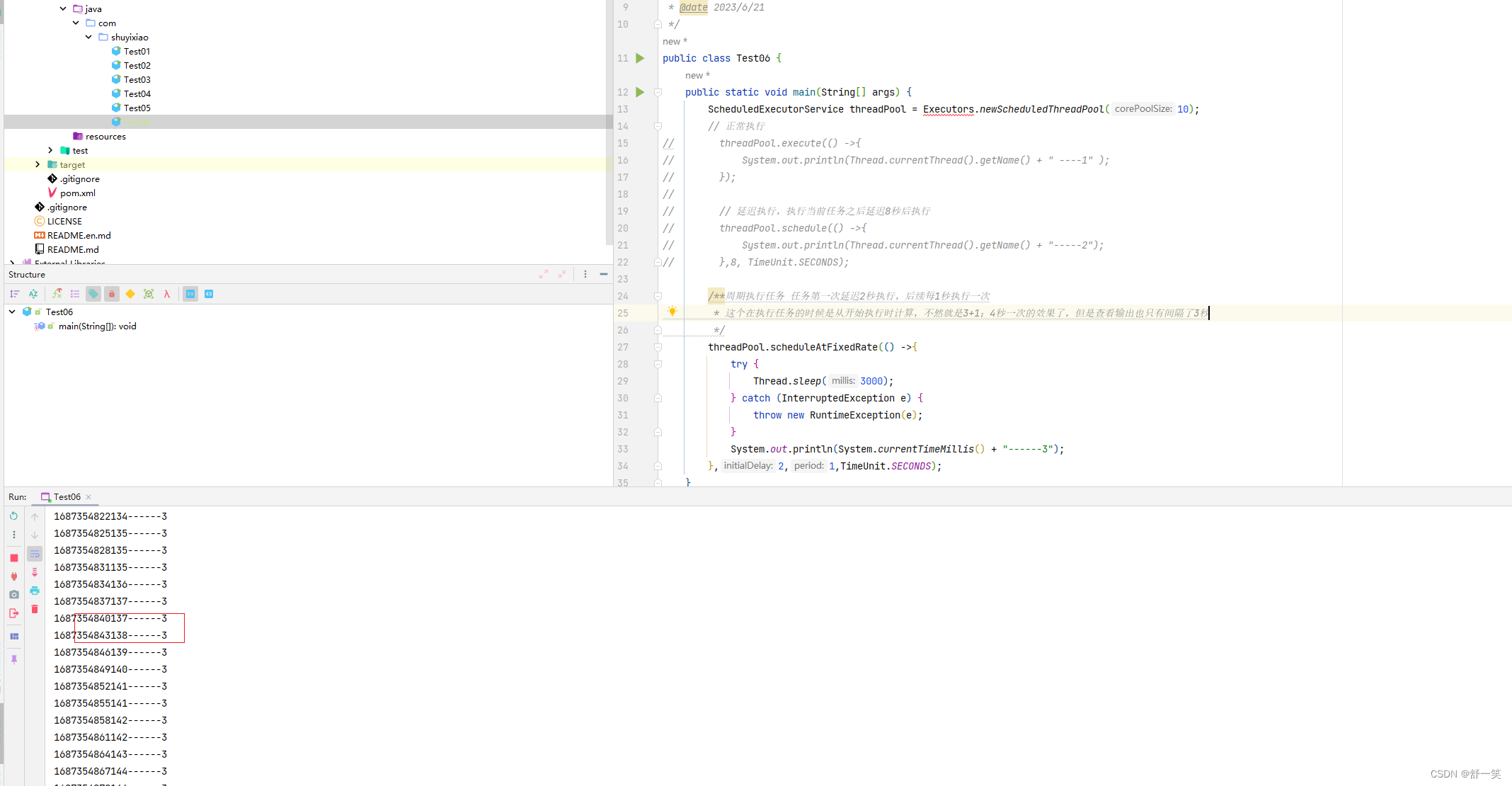Collapse the com package
This screenshot has width=1512, height=786.
pos(76,23)
